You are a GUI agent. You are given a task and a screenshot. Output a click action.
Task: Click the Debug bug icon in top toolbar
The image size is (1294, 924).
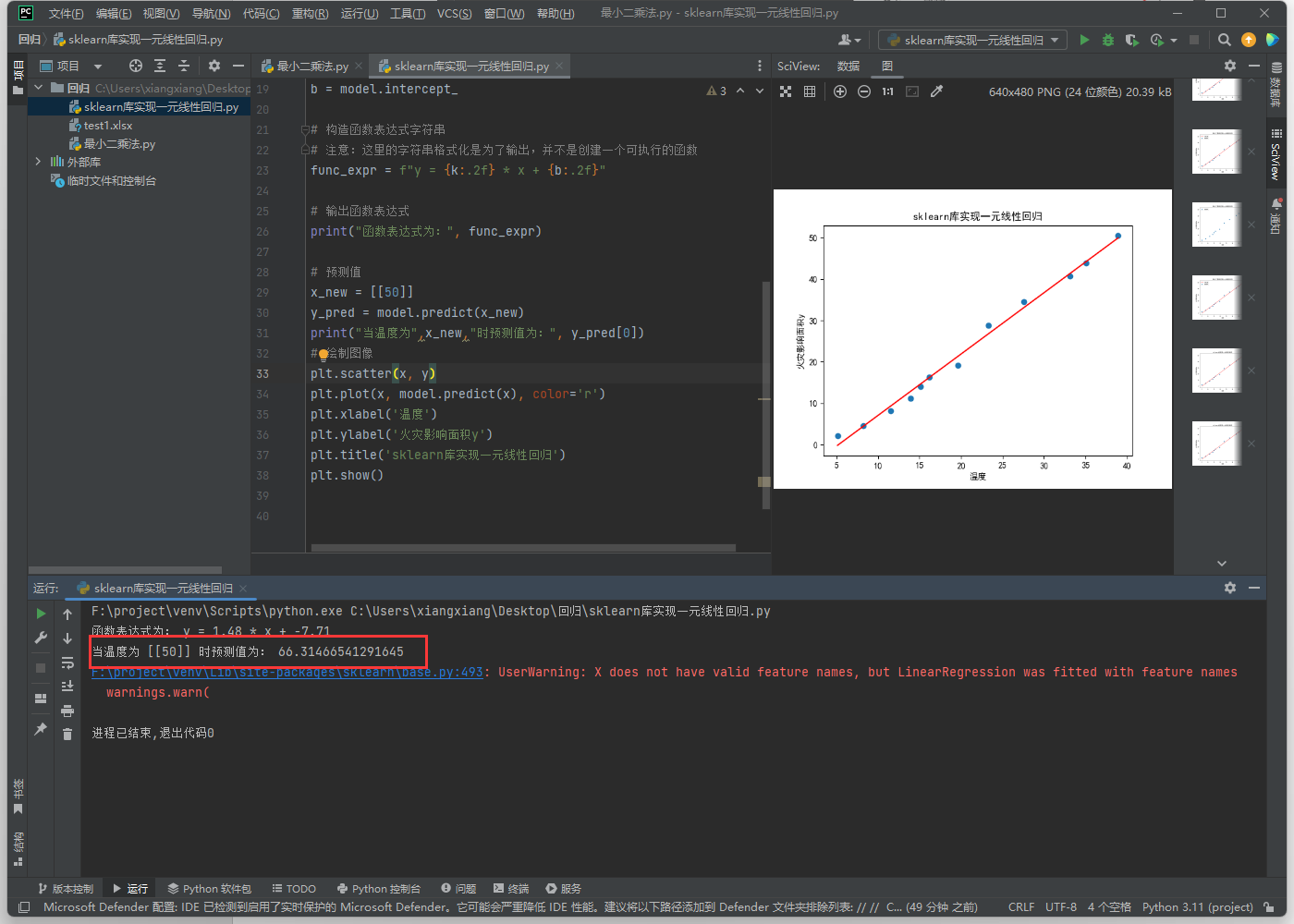pos(1108,40)
